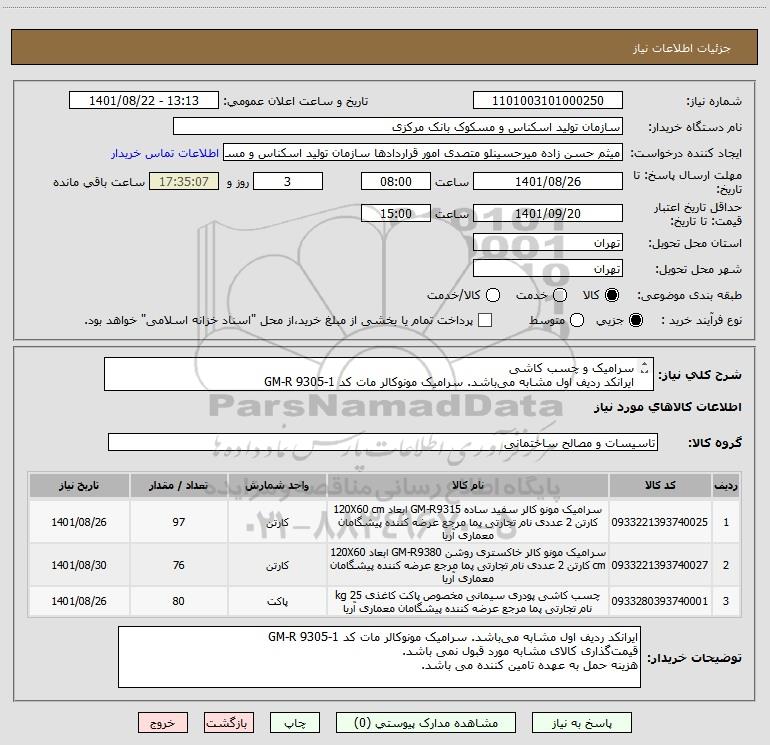Click the پاکت unit cell in row 3
The image size is (770, 745).
click(x=277, y=602)
